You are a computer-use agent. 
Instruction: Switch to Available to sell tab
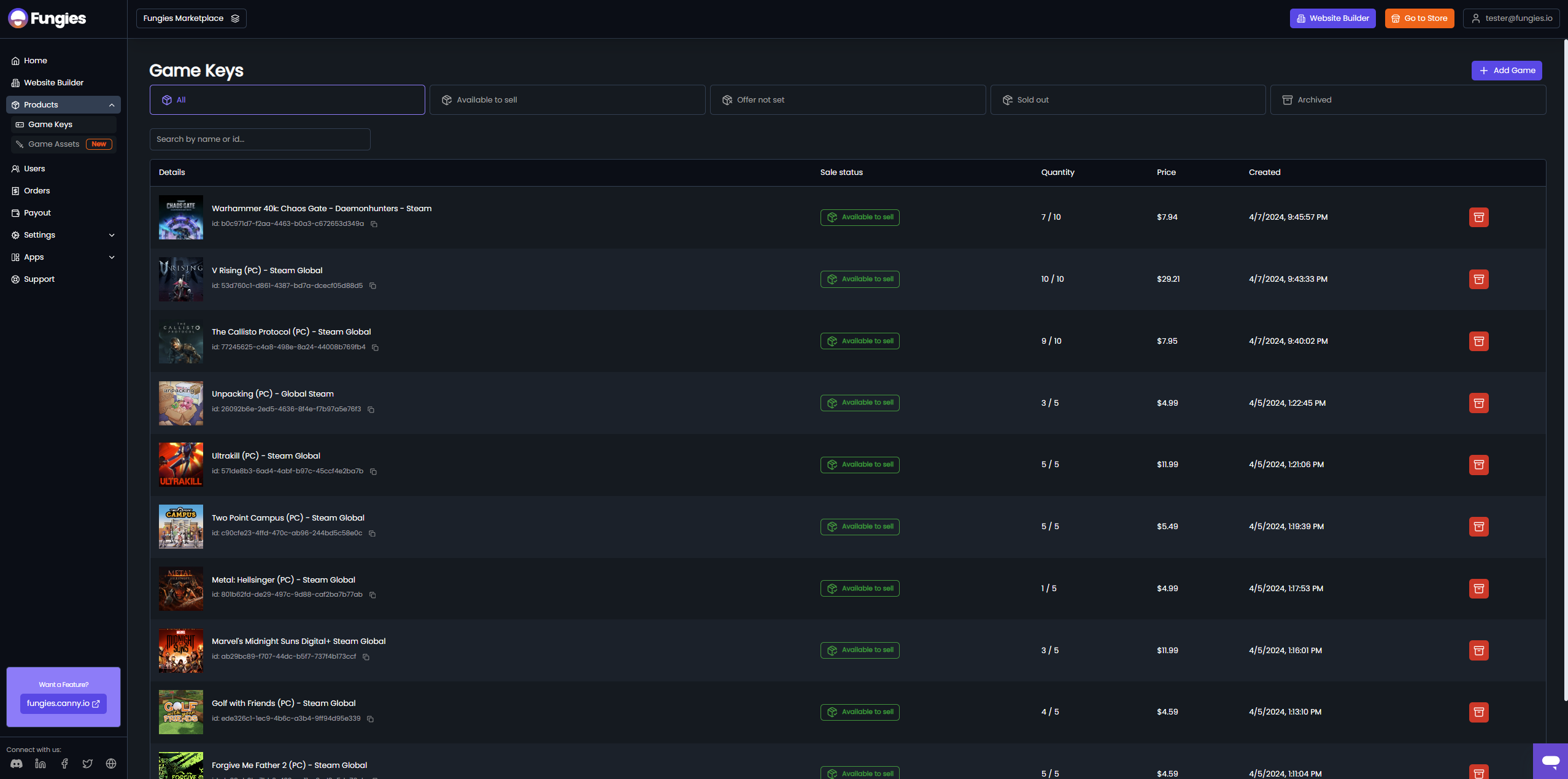pos(567,100)
